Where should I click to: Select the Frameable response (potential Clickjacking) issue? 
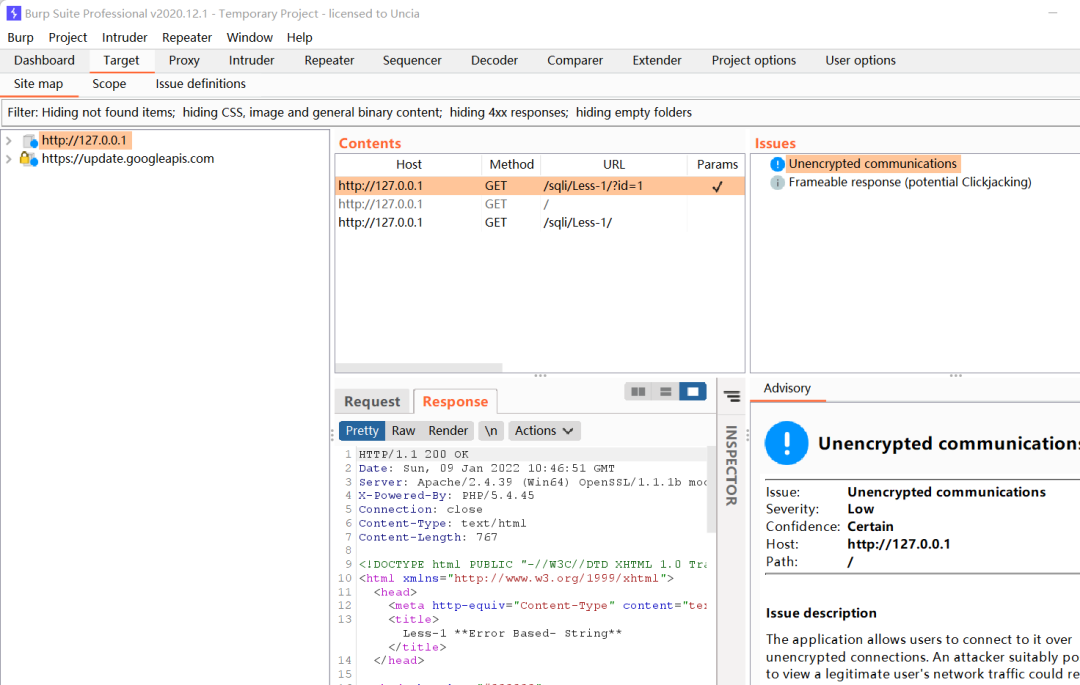coord(910,182)
